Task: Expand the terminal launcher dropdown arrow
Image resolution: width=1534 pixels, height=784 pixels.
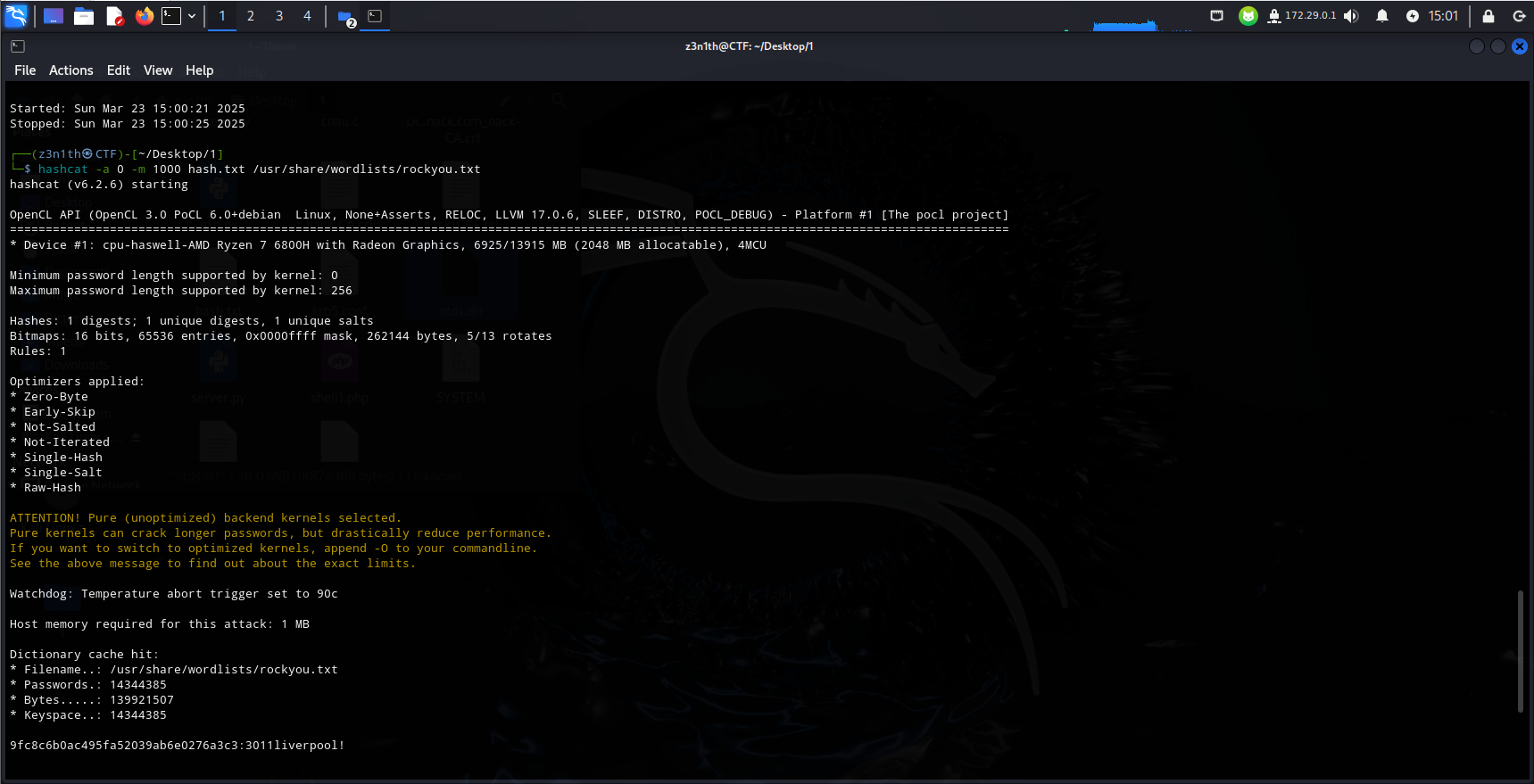Action: tap(192, 16)
